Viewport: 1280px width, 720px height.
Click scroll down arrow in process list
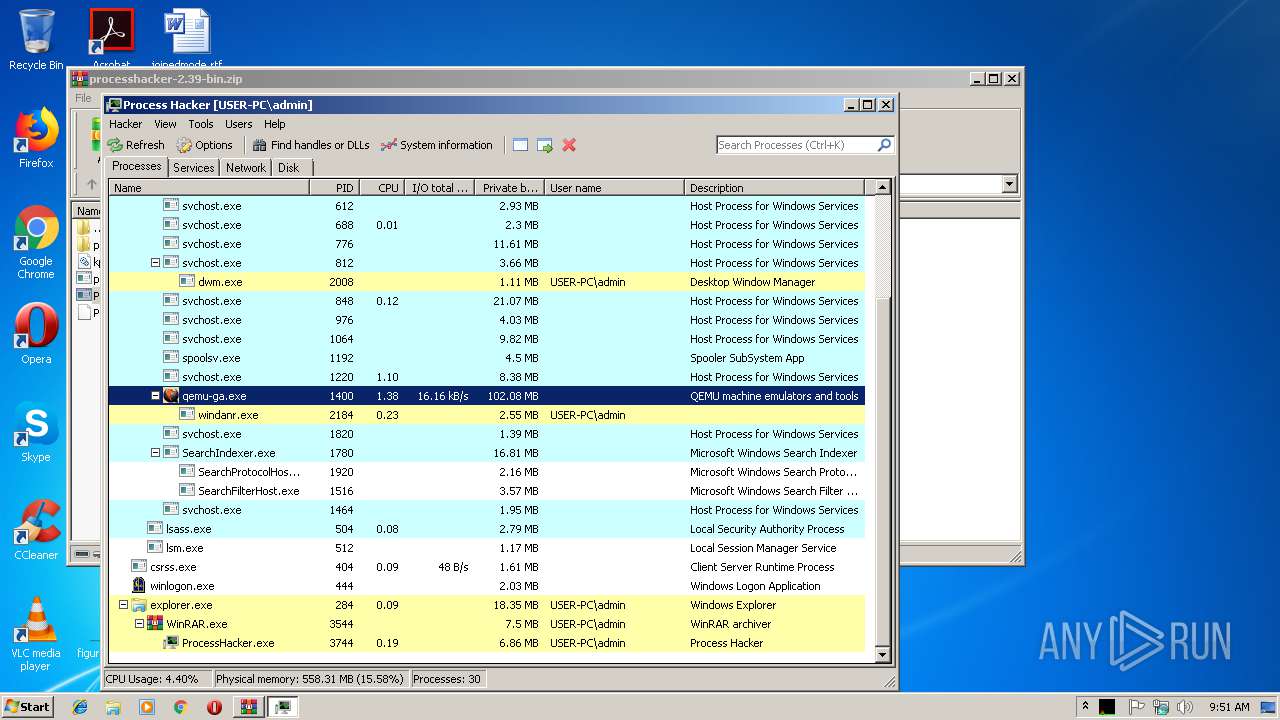point(882,655)
